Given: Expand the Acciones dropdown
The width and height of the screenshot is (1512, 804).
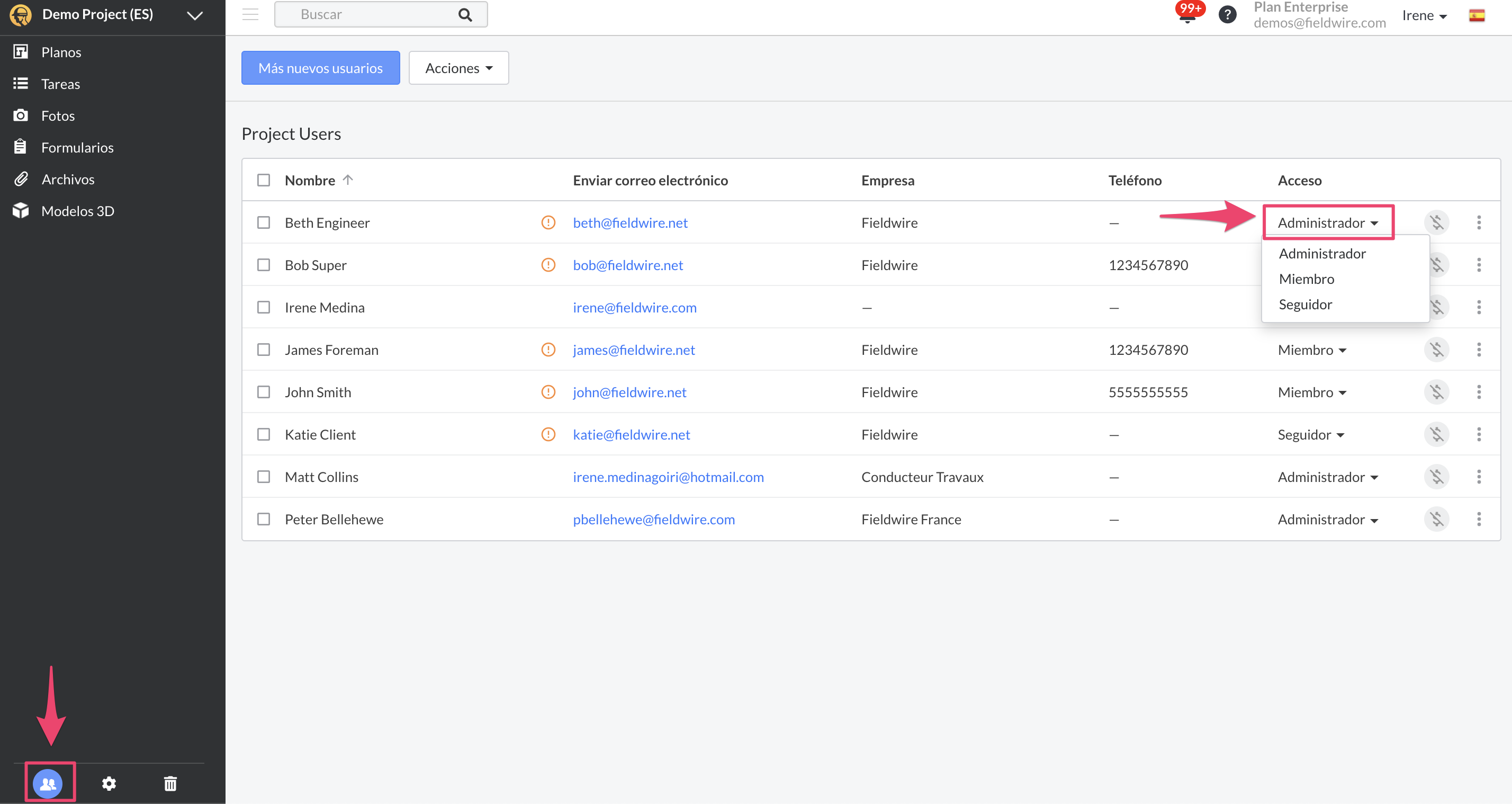Looking at the screenshot, I should click(x=458, y=68).
